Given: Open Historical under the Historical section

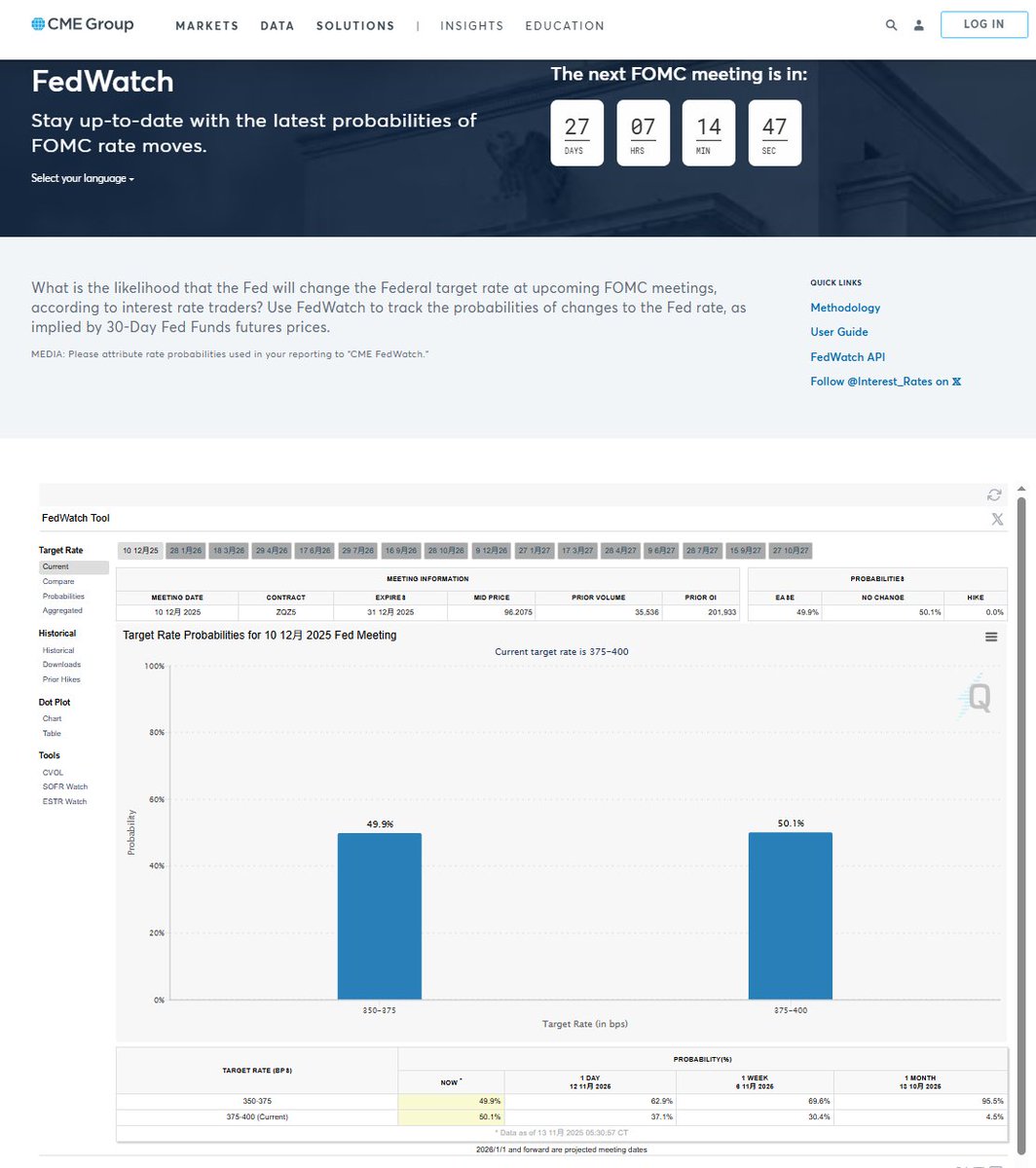Looking at the screenshot, I should 58,650.
